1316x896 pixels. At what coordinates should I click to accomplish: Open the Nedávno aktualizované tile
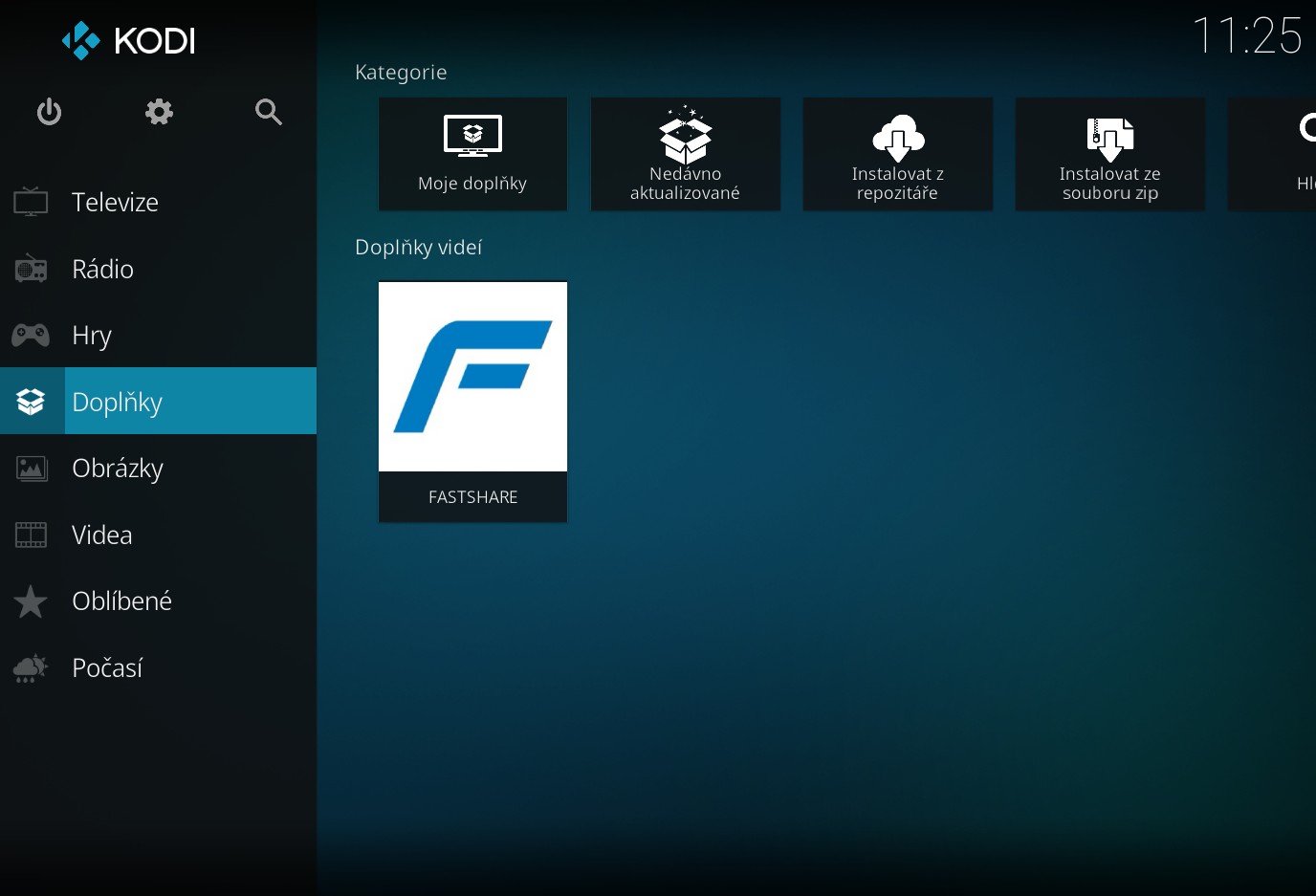point(685,154)
